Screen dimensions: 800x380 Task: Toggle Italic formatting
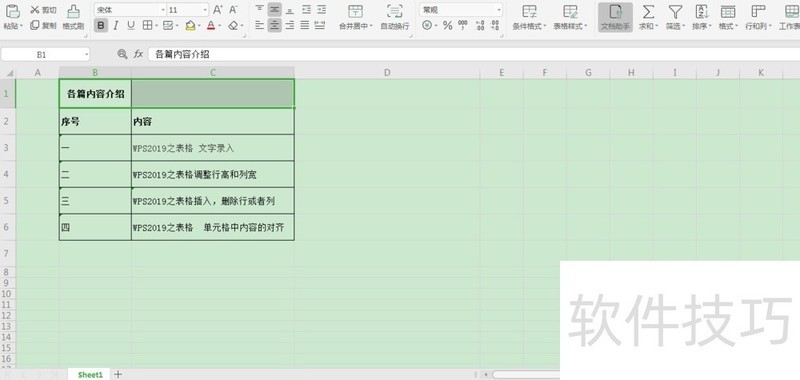point(116,26)
